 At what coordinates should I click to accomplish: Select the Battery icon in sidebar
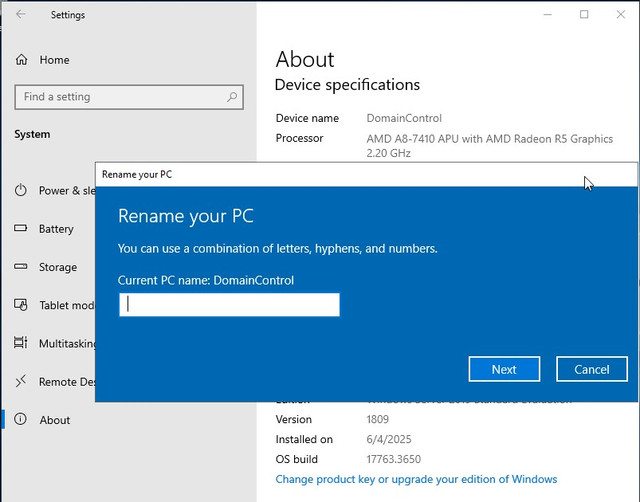[x=21, y=228]
